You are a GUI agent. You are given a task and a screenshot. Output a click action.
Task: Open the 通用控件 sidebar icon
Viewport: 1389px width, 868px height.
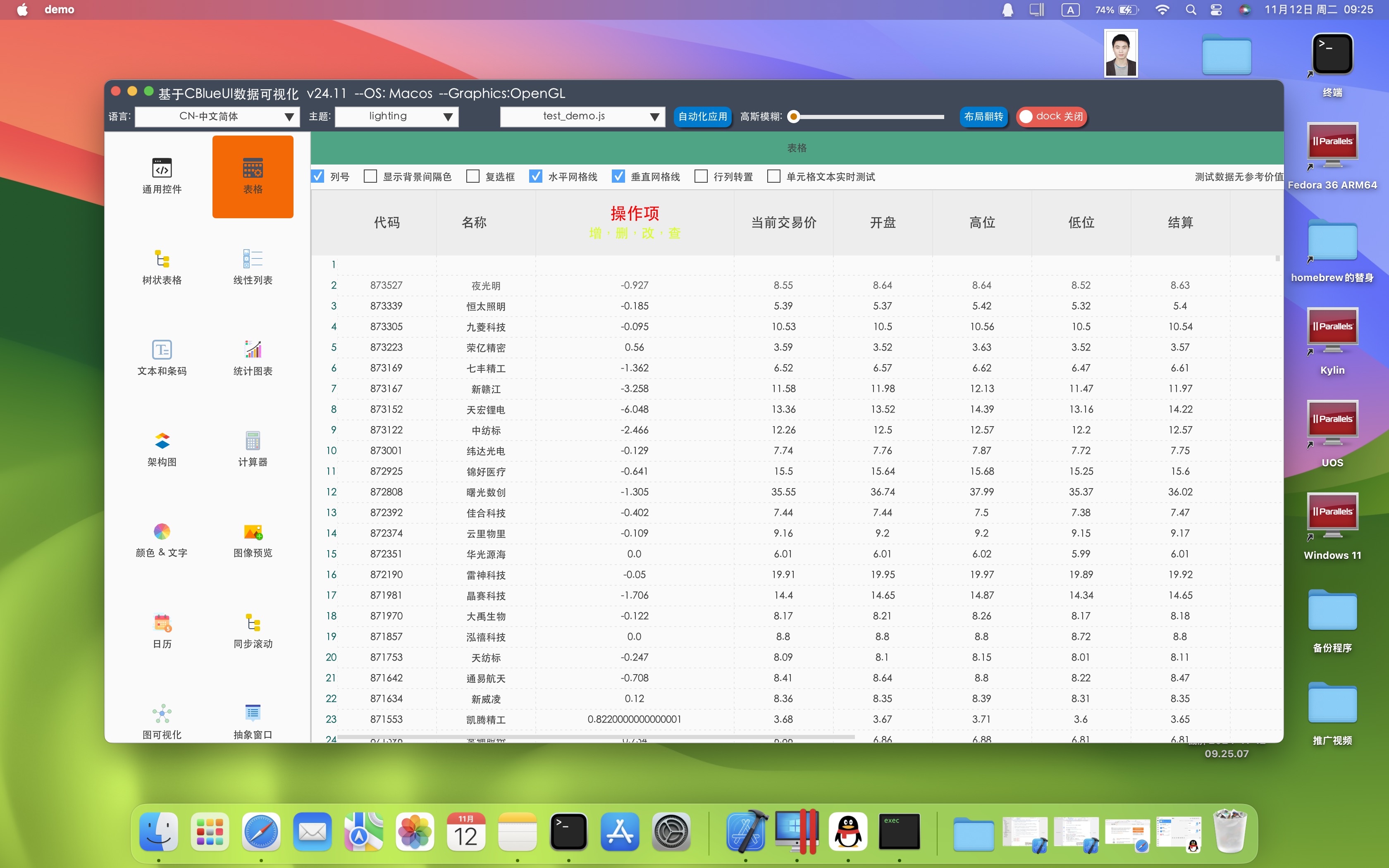coord(162,169)
